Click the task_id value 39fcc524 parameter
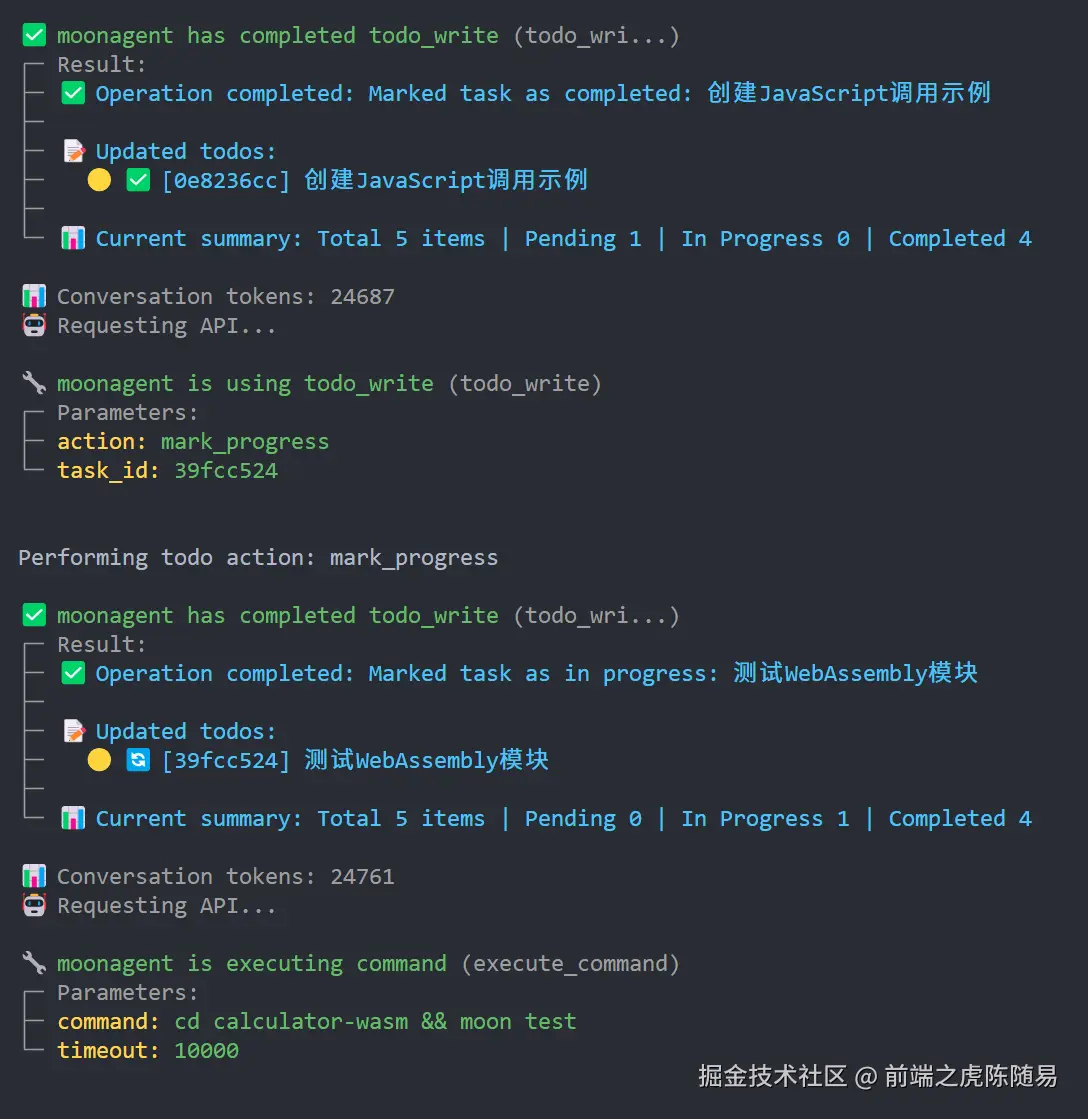This screenshot has height=1119, width=1088. (x=226, y=470)
